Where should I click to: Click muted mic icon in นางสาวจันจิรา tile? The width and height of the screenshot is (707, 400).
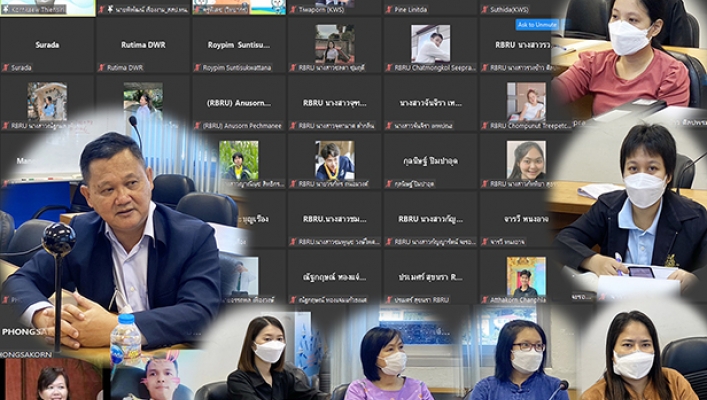point(389,126)
